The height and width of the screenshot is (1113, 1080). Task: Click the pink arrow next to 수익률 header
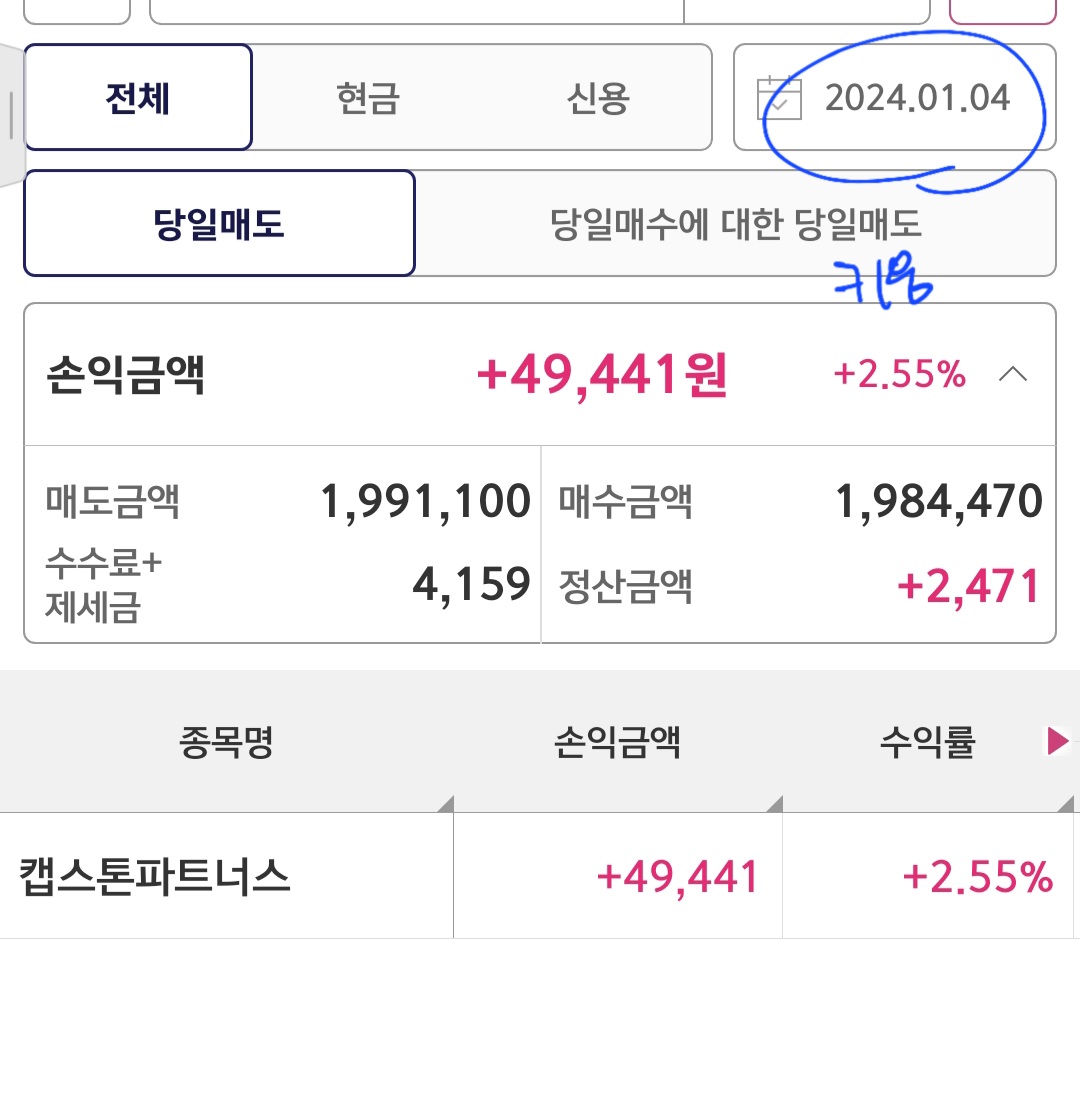1056,740
